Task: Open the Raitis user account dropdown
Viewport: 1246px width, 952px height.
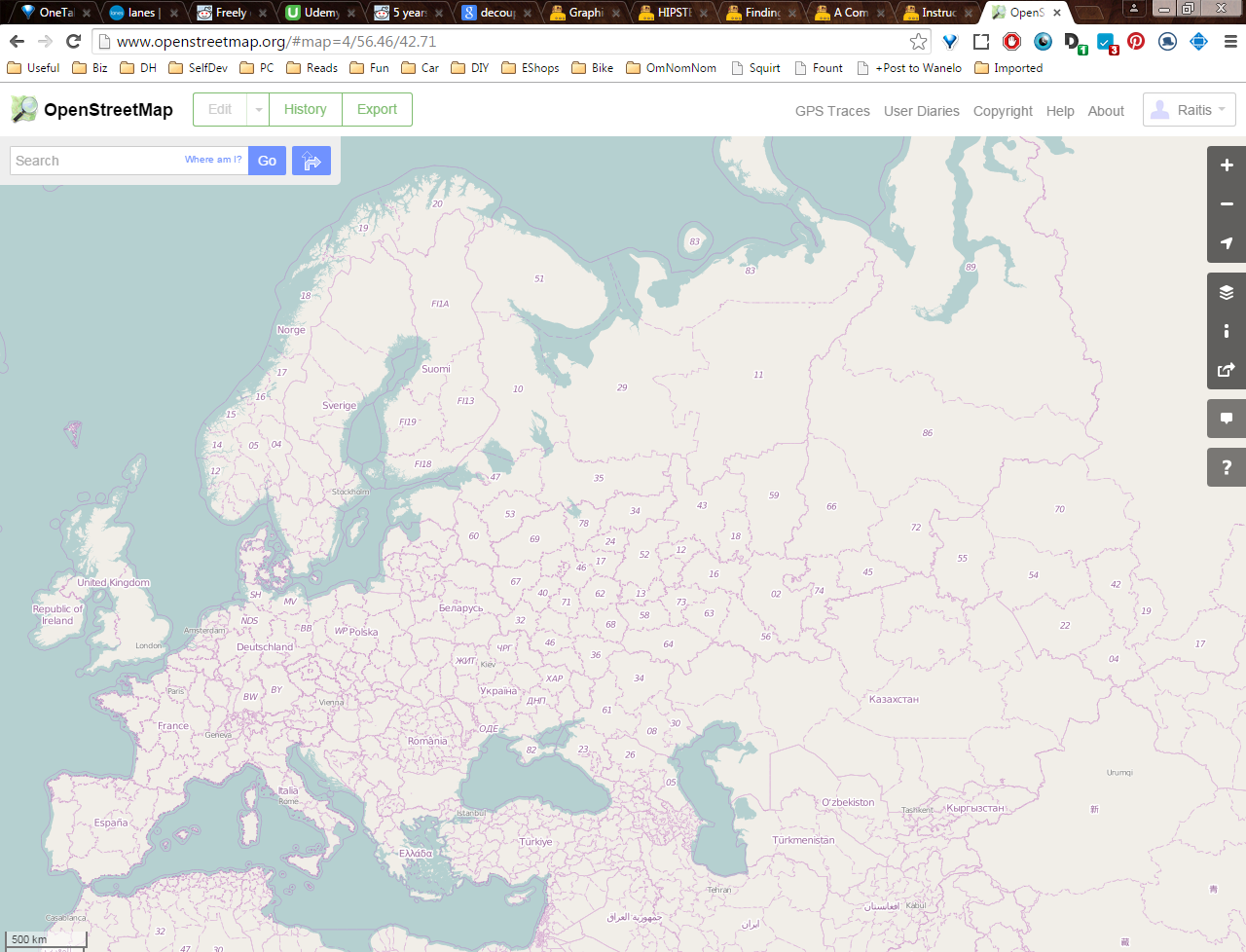Action: click(x=1190, y=110)
